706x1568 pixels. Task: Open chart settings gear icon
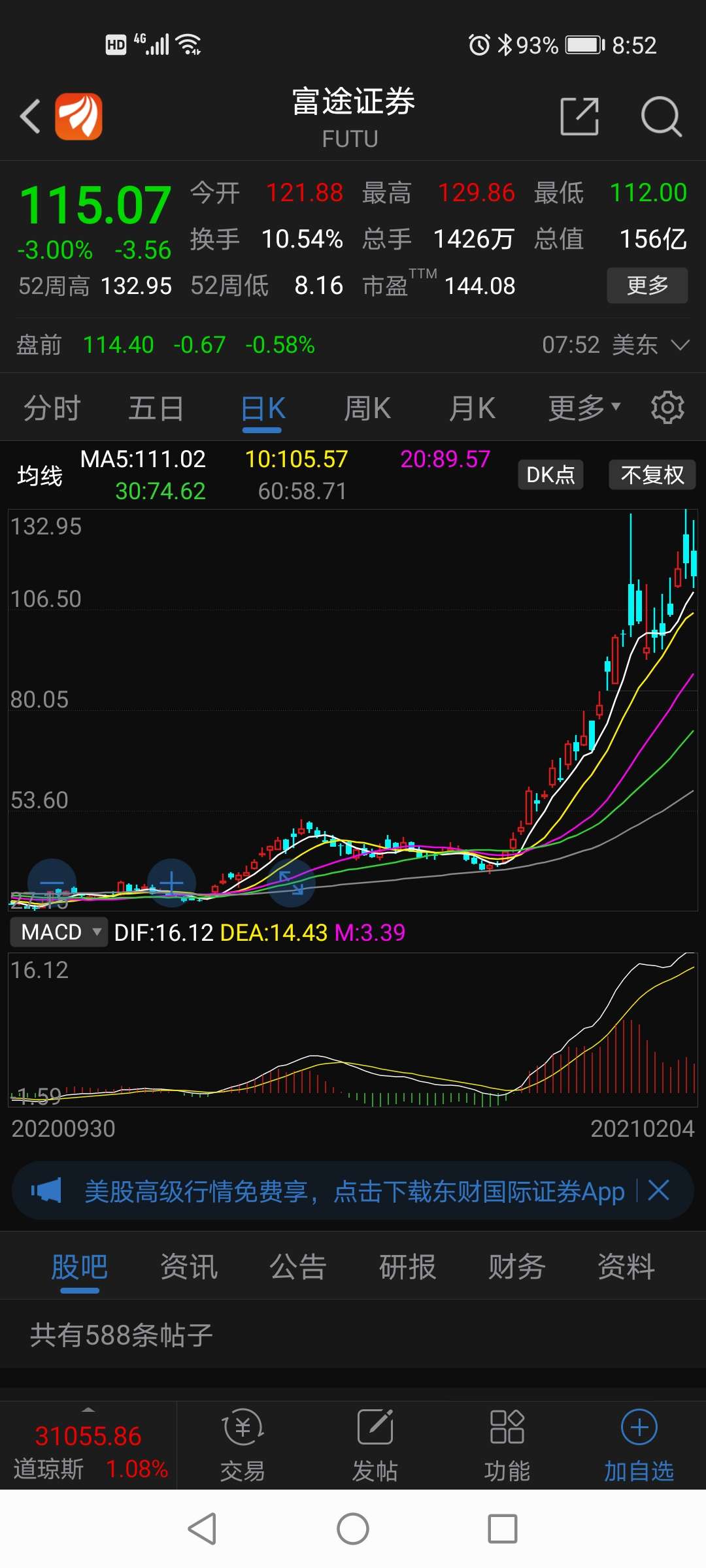667,408
